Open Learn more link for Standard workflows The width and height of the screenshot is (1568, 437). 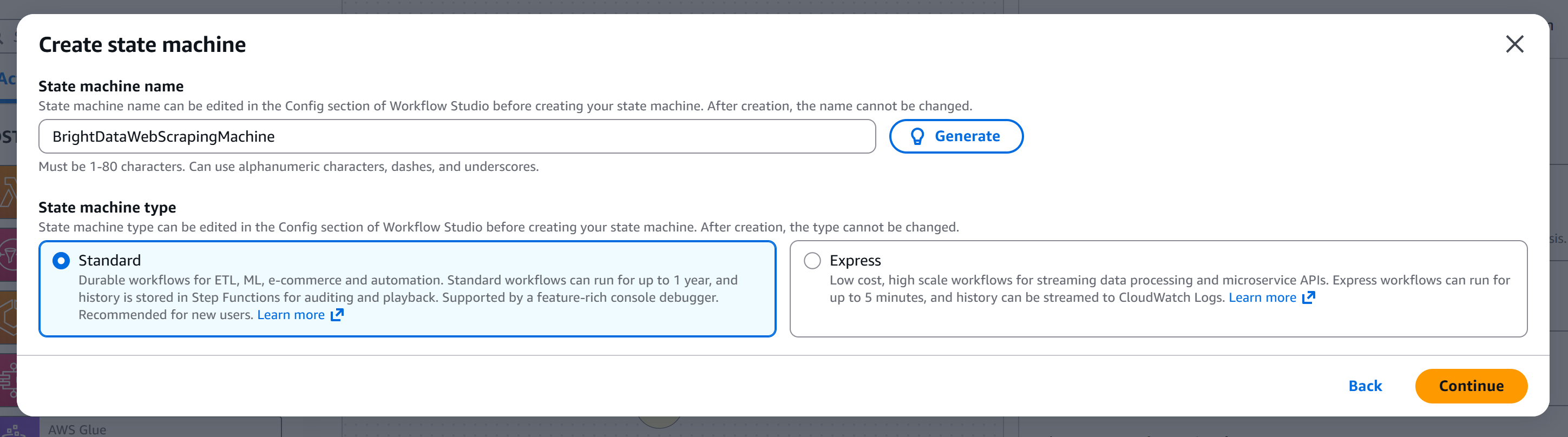coord(291,315)
